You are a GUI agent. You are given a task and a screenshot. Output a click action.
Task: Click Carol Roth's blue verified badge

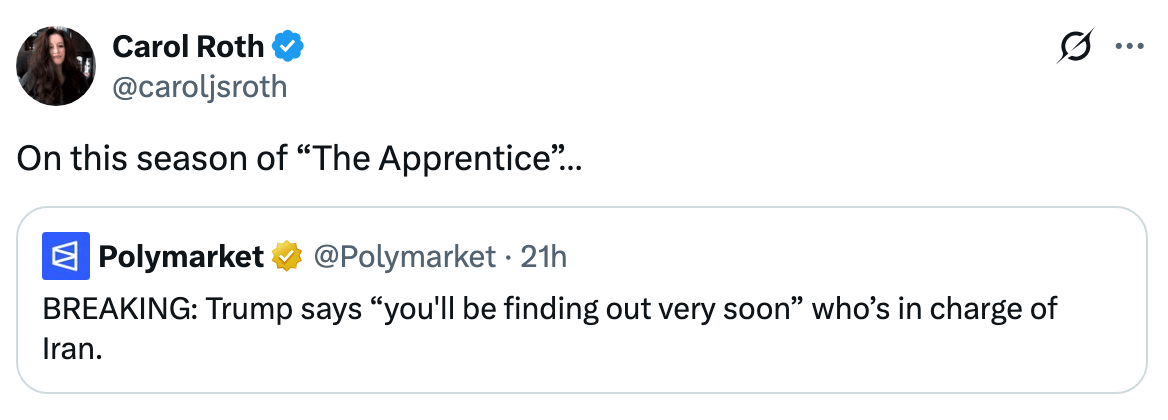290,46
